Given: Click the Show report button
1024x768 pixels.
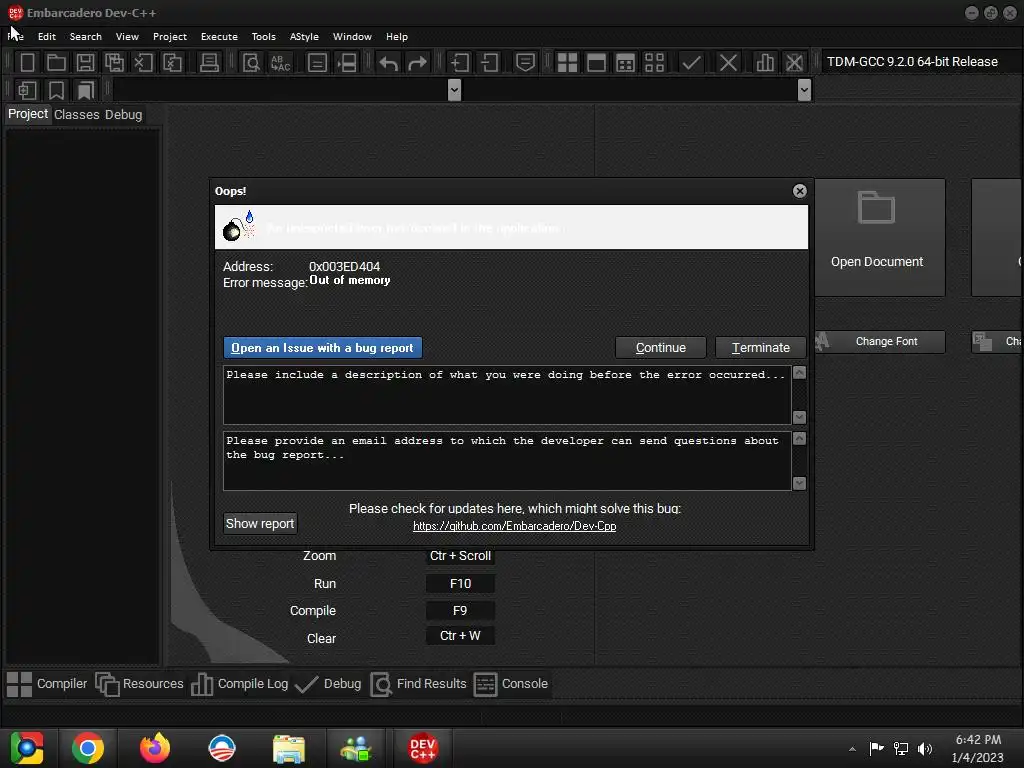Looking at the screenshot, I should coord(260,523).
